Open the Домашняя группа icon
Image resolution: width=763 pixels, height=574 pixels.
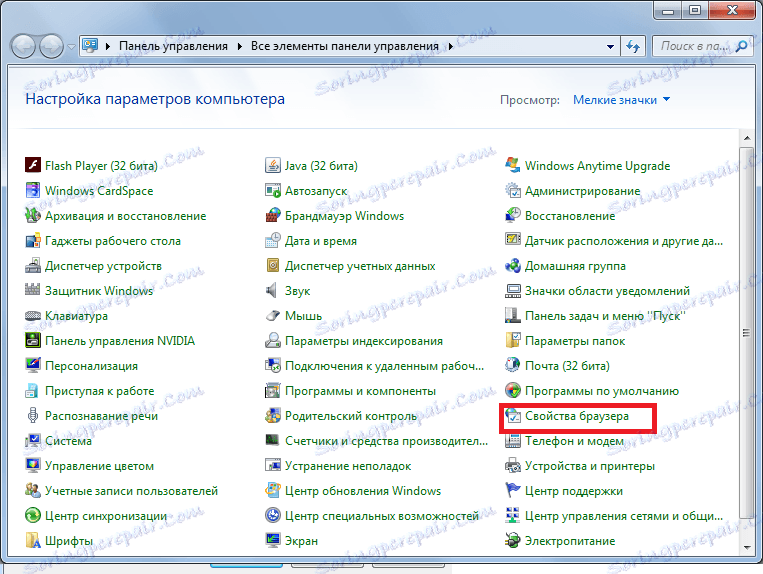pyautogui.click(x=512, y=266)
